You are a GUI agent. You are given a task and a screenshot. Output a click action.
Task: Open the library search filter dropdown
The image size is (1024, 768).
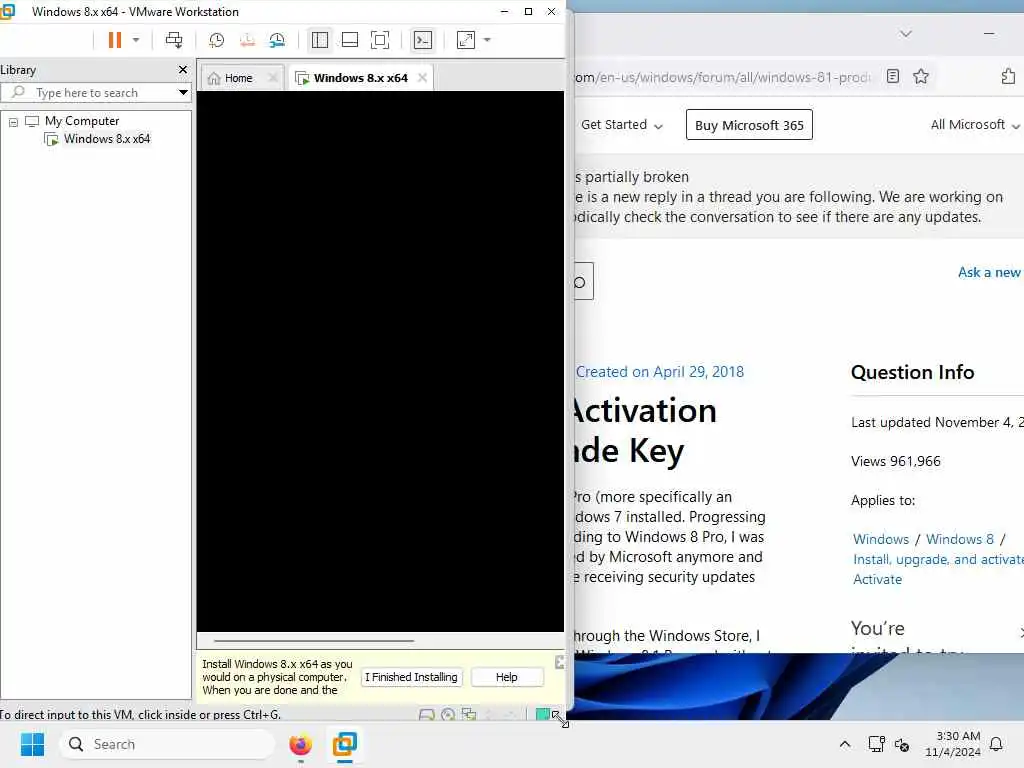[x=184, y=92]
